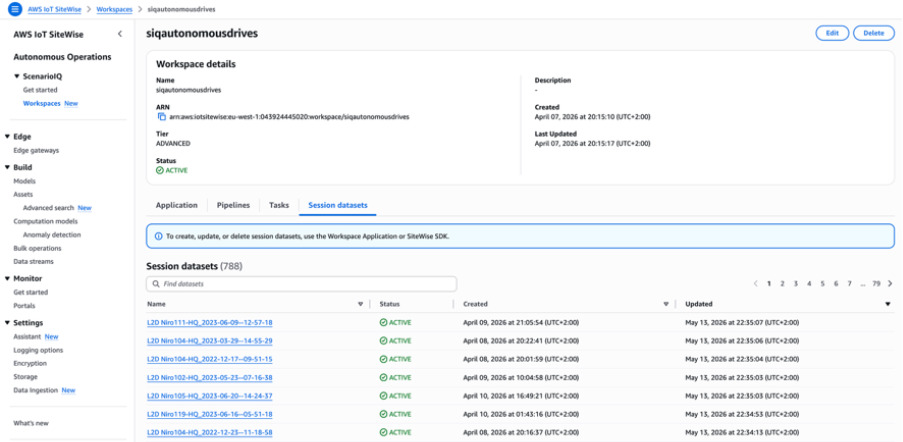Click the ADVANCED tier value
The image size is (903, 442).
click(173, 143)
